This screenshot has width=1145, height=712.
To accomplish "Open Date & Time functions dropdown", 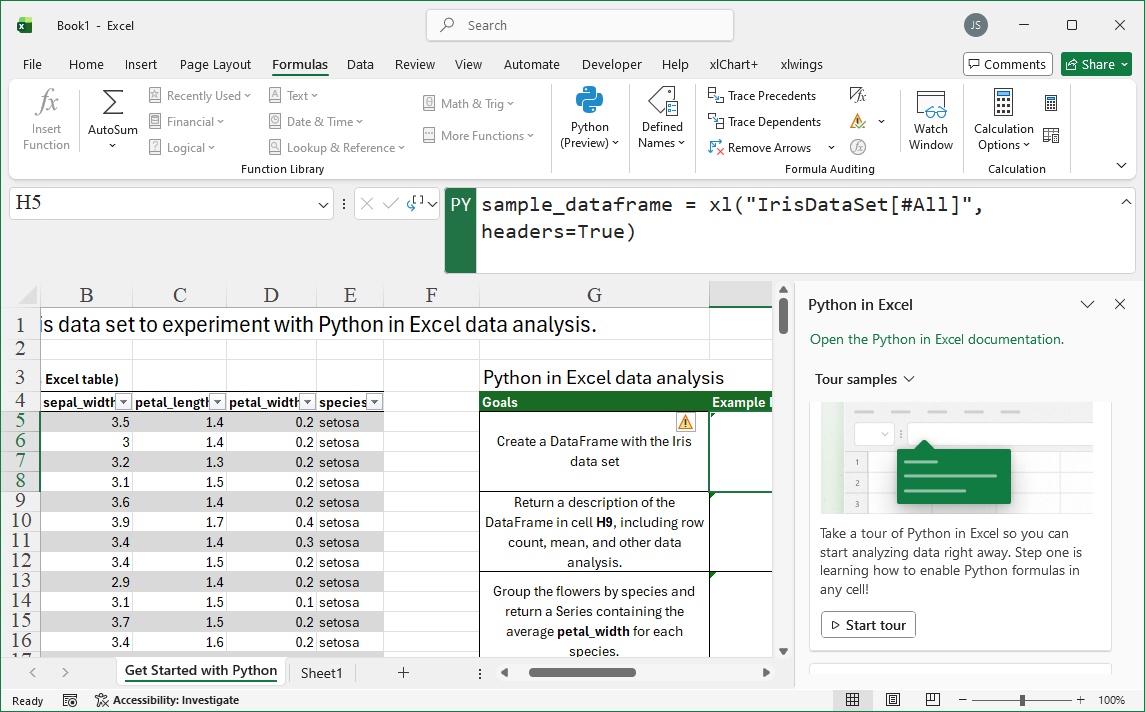I will [x=315, y=122].
